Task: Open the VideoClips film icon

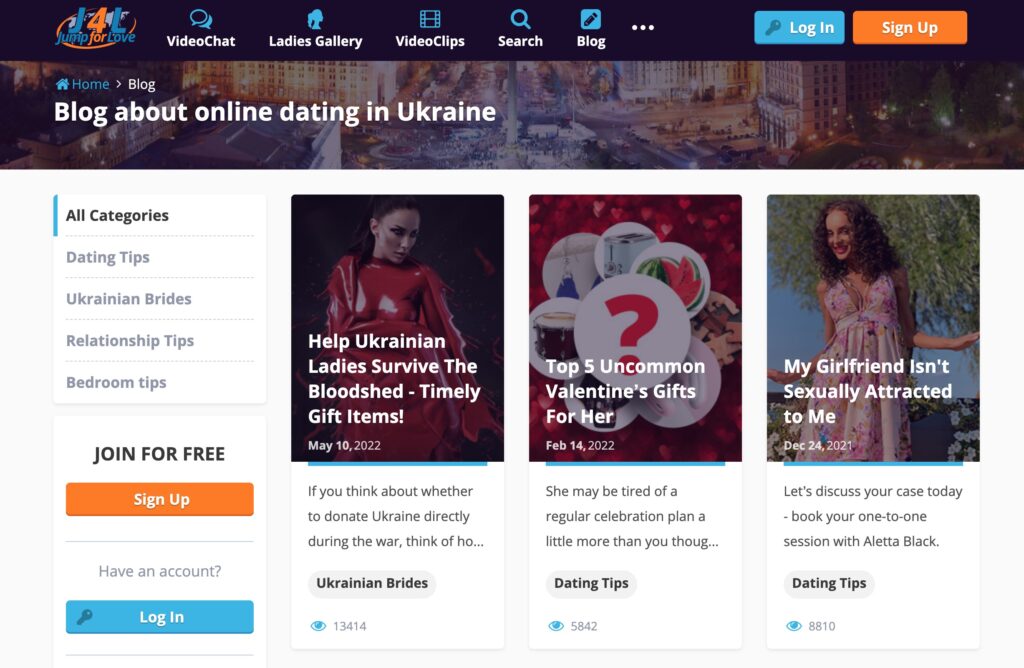Action: point(430,19)
